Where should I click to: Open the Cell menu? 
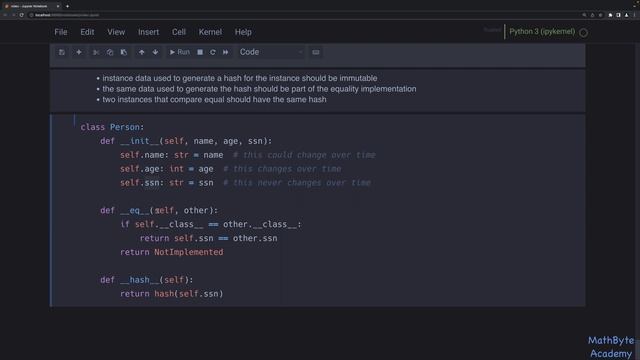point(179,32)
